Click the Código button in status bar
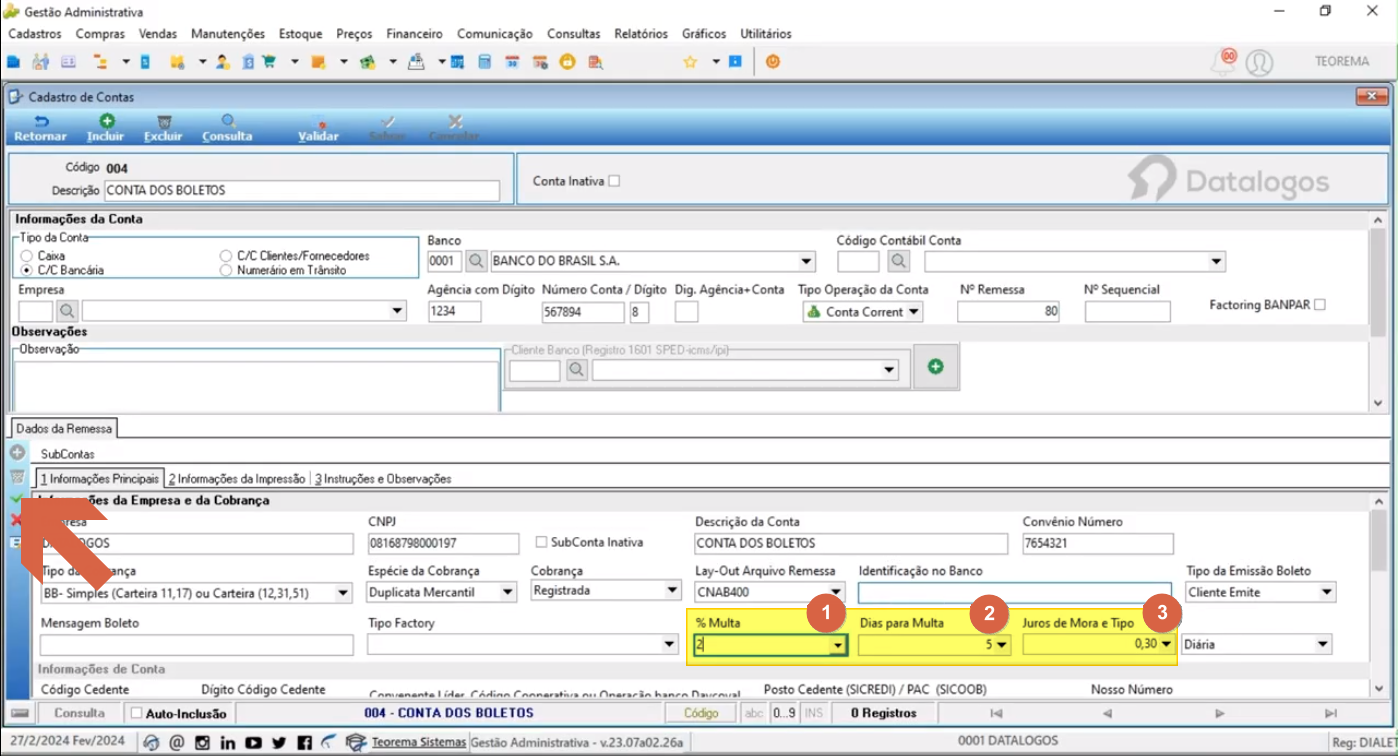This screenshot has height=756, width=1398. [701, 713]
